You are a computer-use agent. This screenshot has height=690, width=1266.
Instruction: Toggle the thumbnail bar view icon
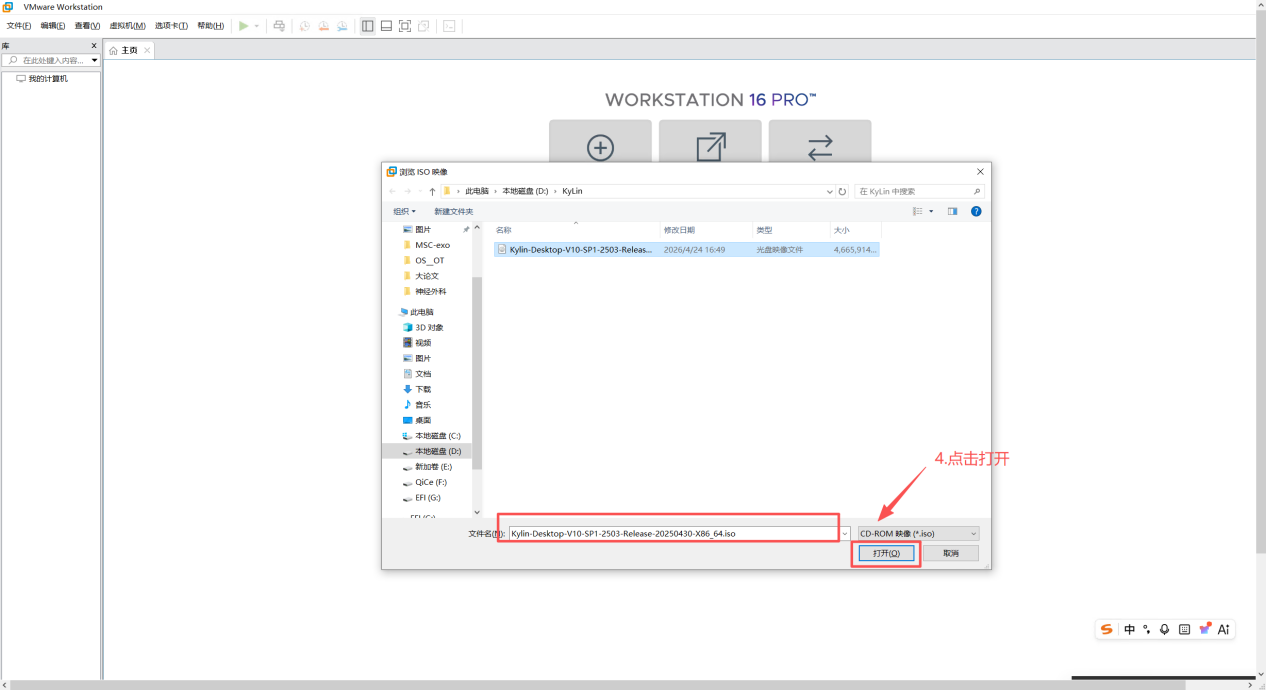point(386,26)
